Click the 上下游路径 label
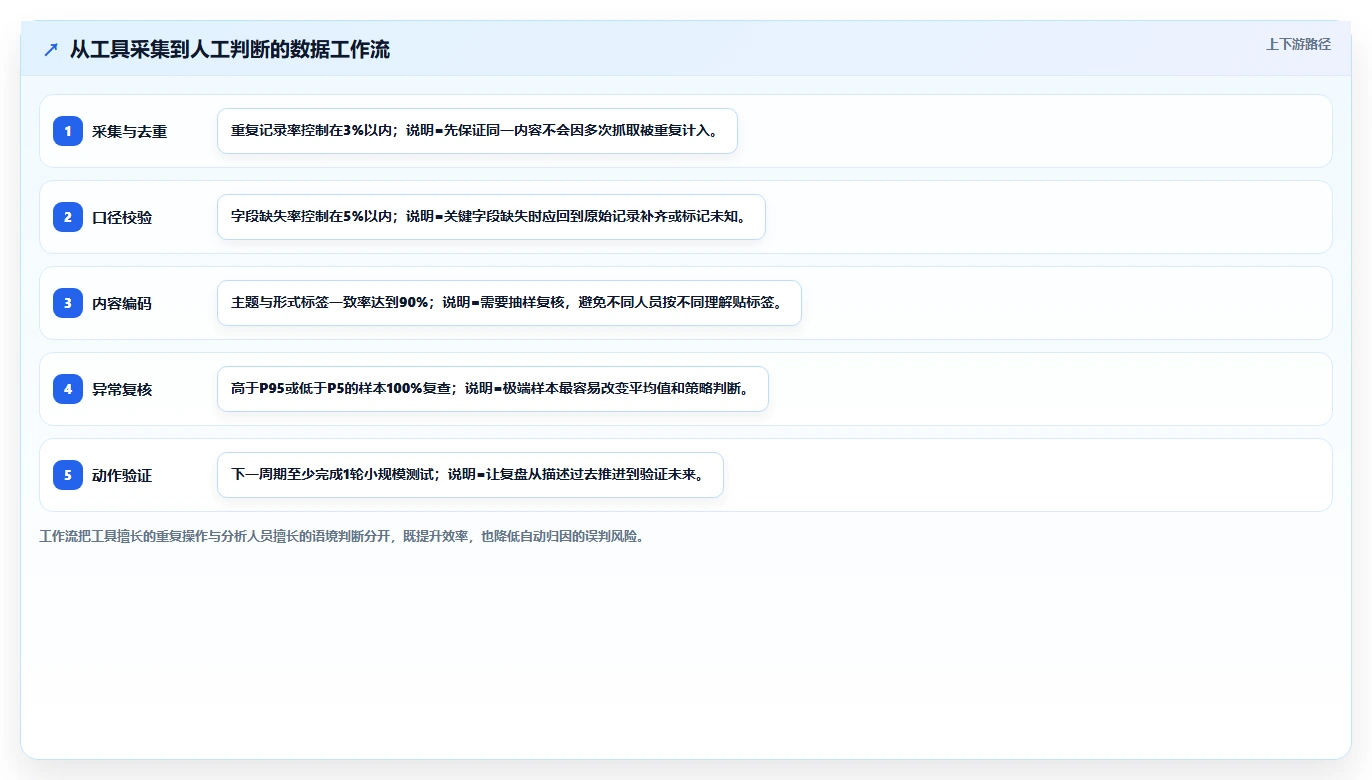 pos(1298,44)
